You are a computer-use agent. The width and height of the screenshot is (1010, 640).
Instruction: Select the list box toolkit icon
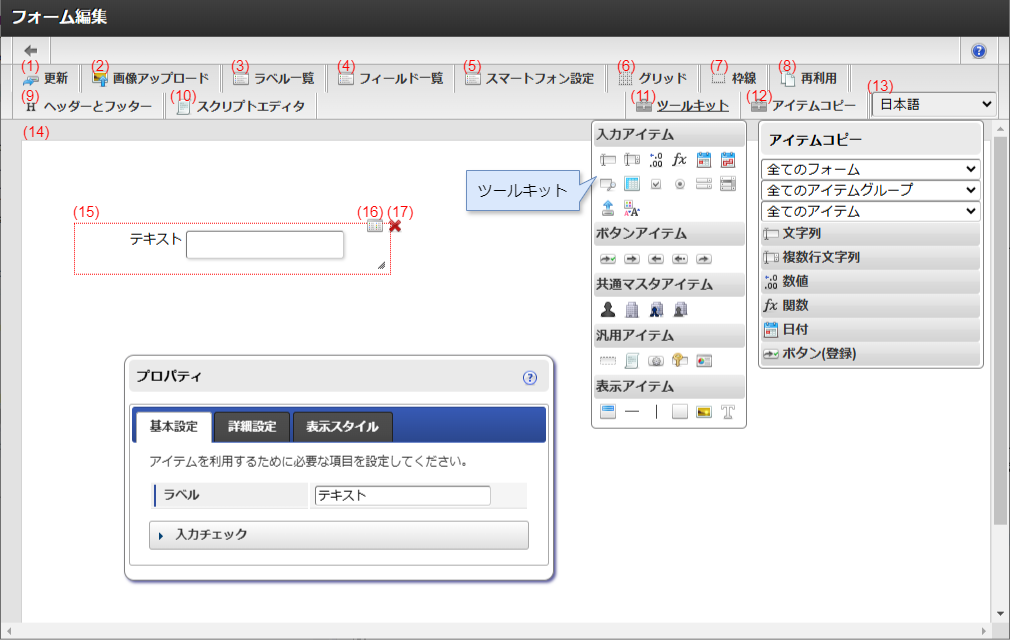pyautogui.click(x=728, y=184)
